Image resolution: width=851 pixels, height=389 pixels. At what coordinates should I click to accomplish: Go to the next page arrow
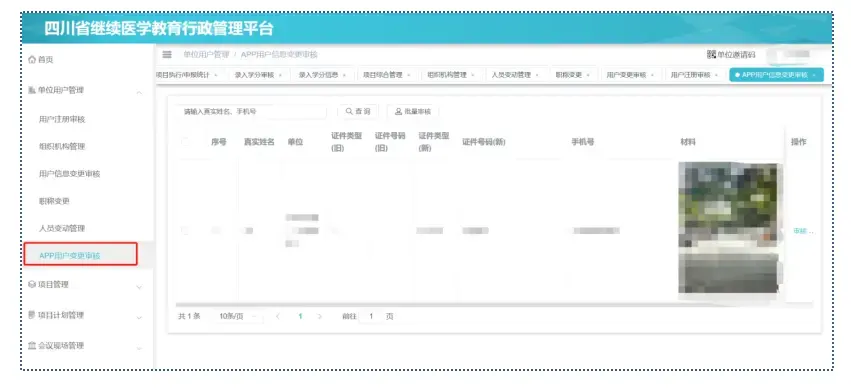click(320, 316)
